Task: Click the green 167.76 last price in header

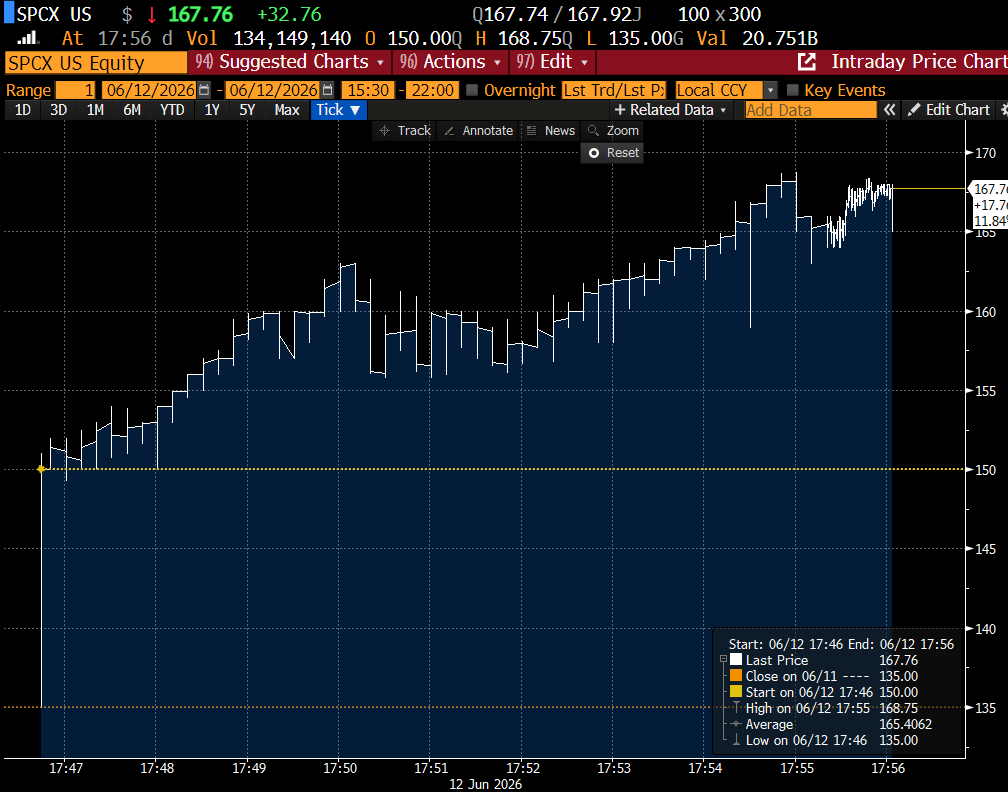Action: point(201,14)
